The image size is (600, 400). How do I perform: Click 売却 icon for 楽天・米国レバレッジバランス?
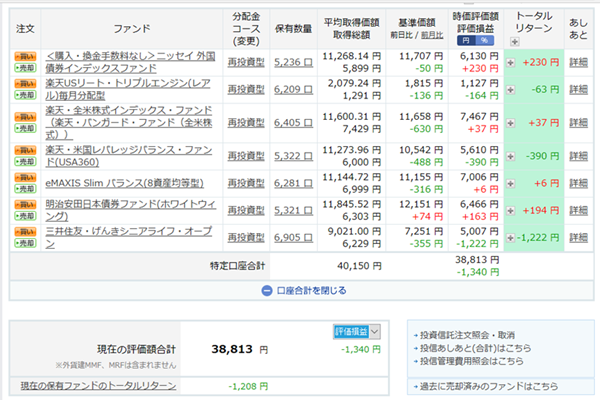click(x=24, y=160)
